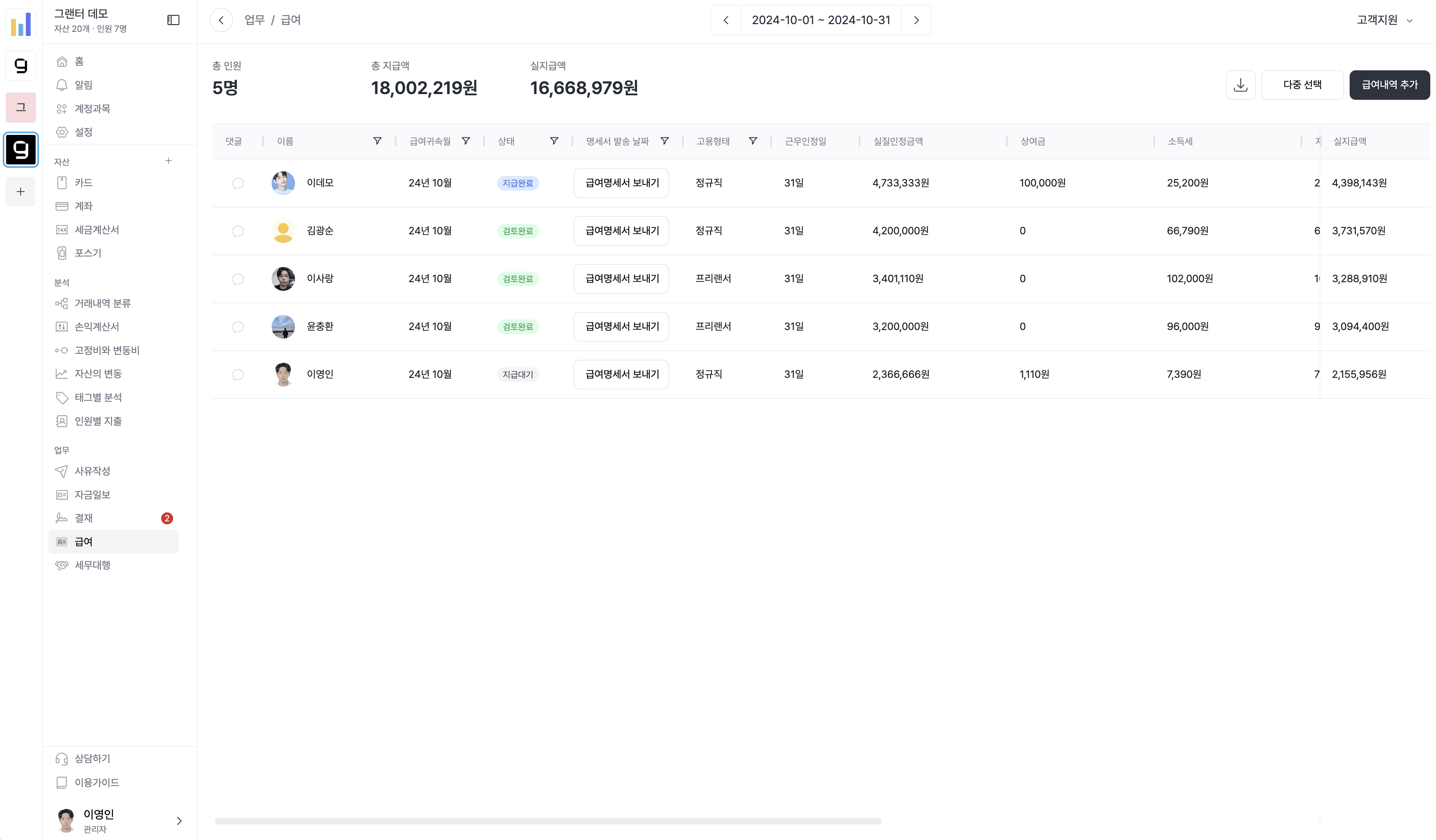
Task: Go to next month date range
Action: (916, 20)
